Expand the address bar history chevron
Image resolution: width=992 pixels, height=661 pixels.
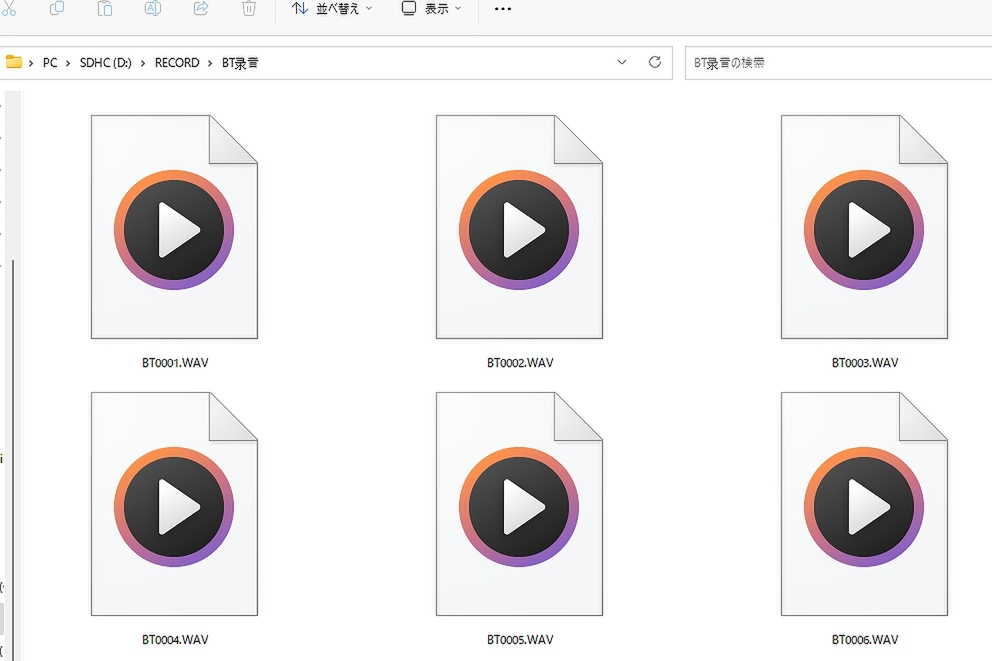tap(622, 62)
